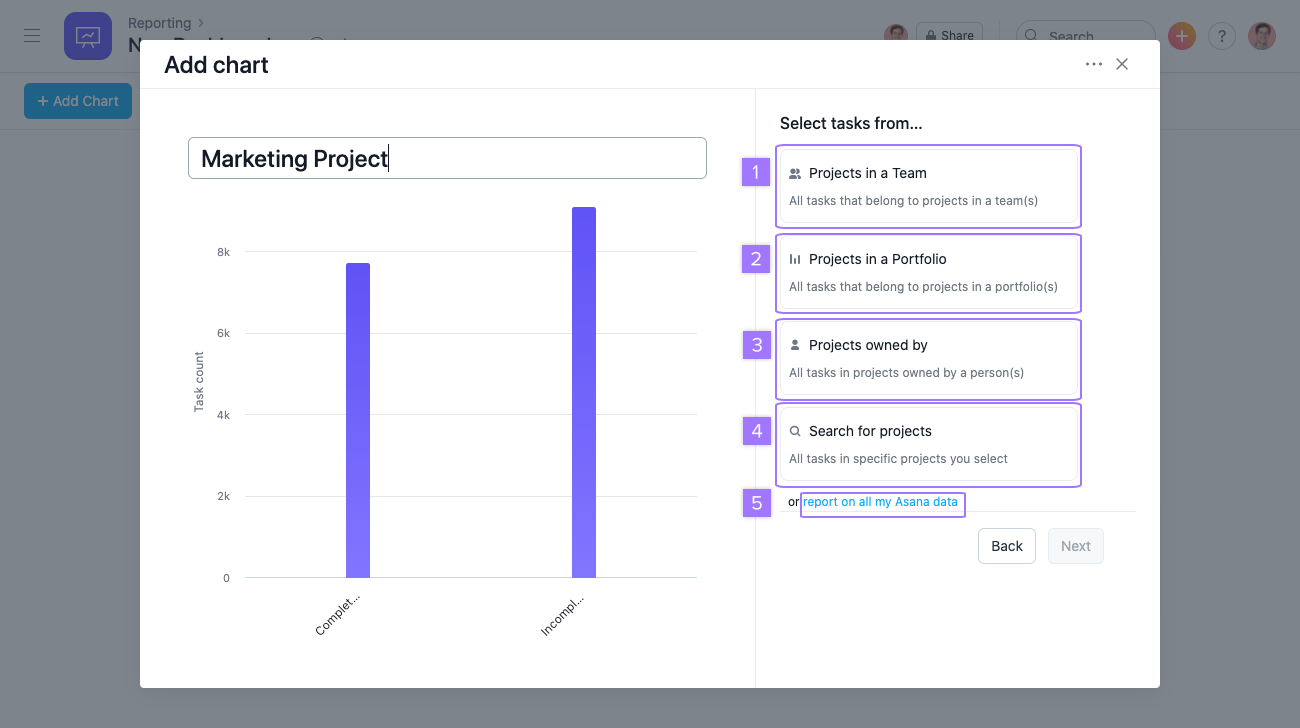Click the orange plus create icon
Image resolution: width=1300 pixels, height=728 pixels.
(1181, 35)
